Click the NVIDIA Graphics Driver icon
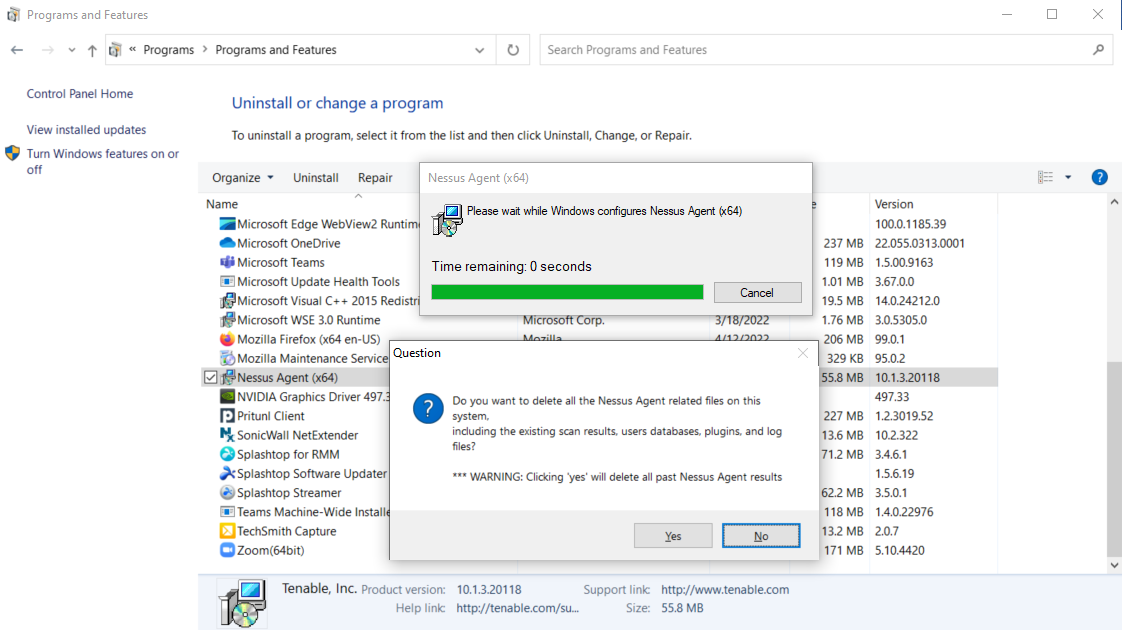 point(227,397)
